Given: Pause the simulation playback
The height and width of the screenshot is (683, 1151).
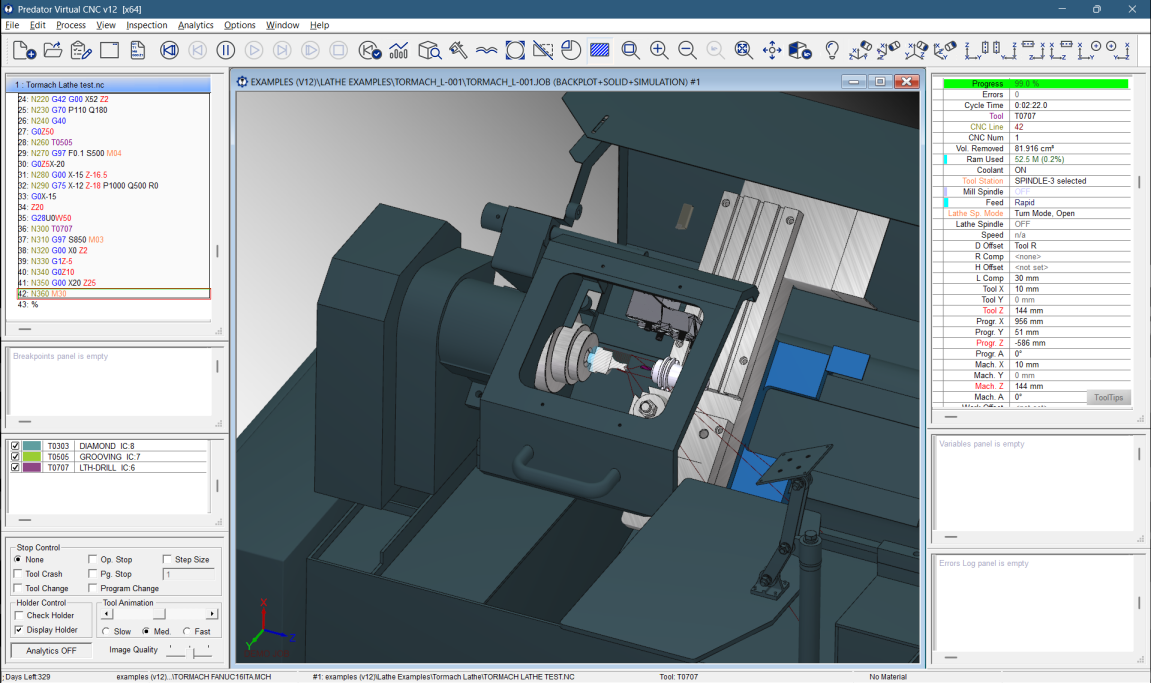Looking at the screenshot, I should [x=225, y=49].
